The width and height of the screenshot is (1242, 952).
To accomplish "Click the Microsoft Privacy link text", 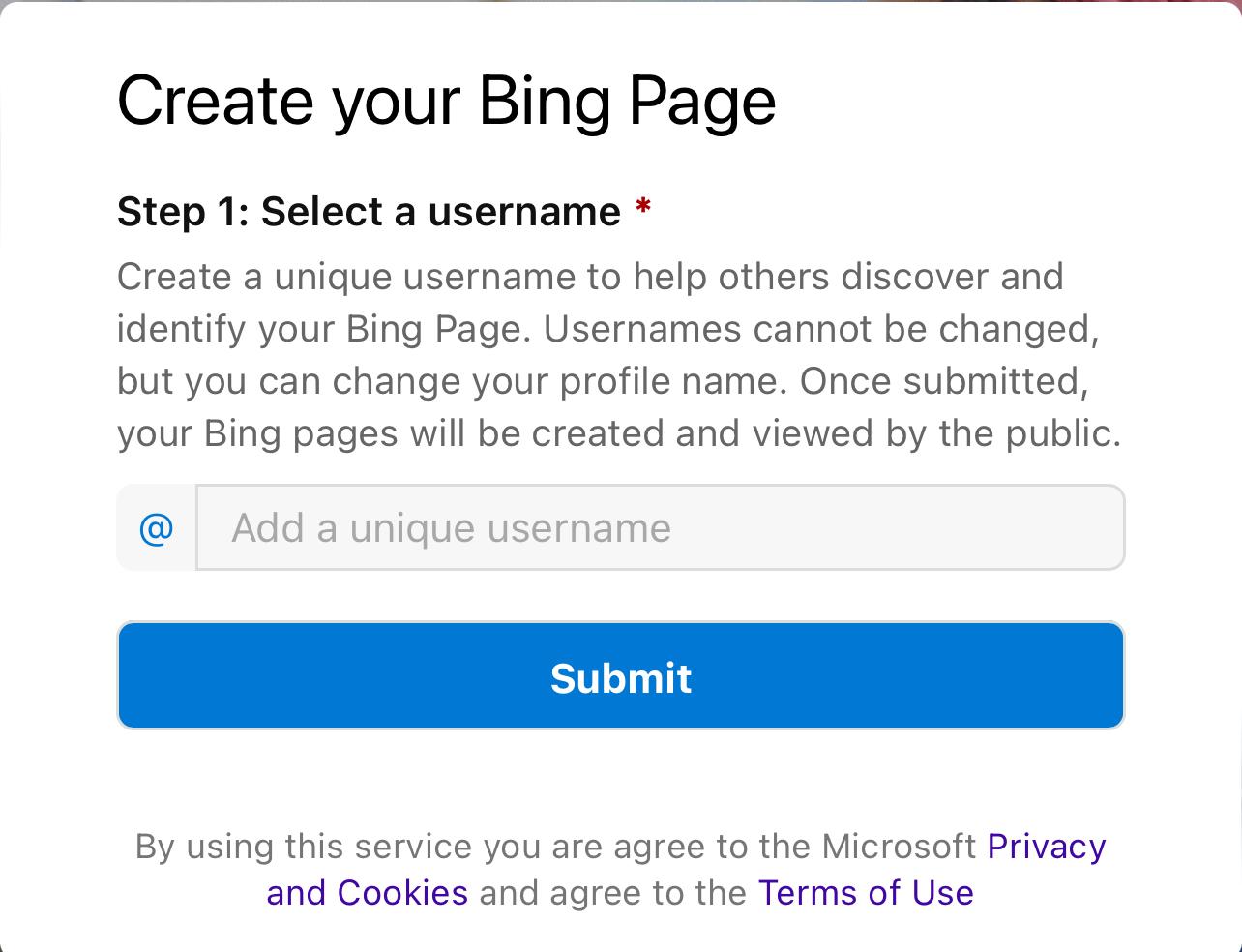I will (x=1045, y=846).
